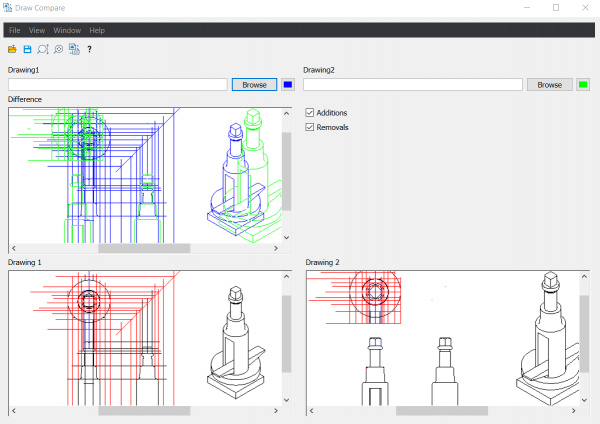Click the Drawing 1 horizontal scrollbar thumb
600x424 pixels.
point(144,411)
